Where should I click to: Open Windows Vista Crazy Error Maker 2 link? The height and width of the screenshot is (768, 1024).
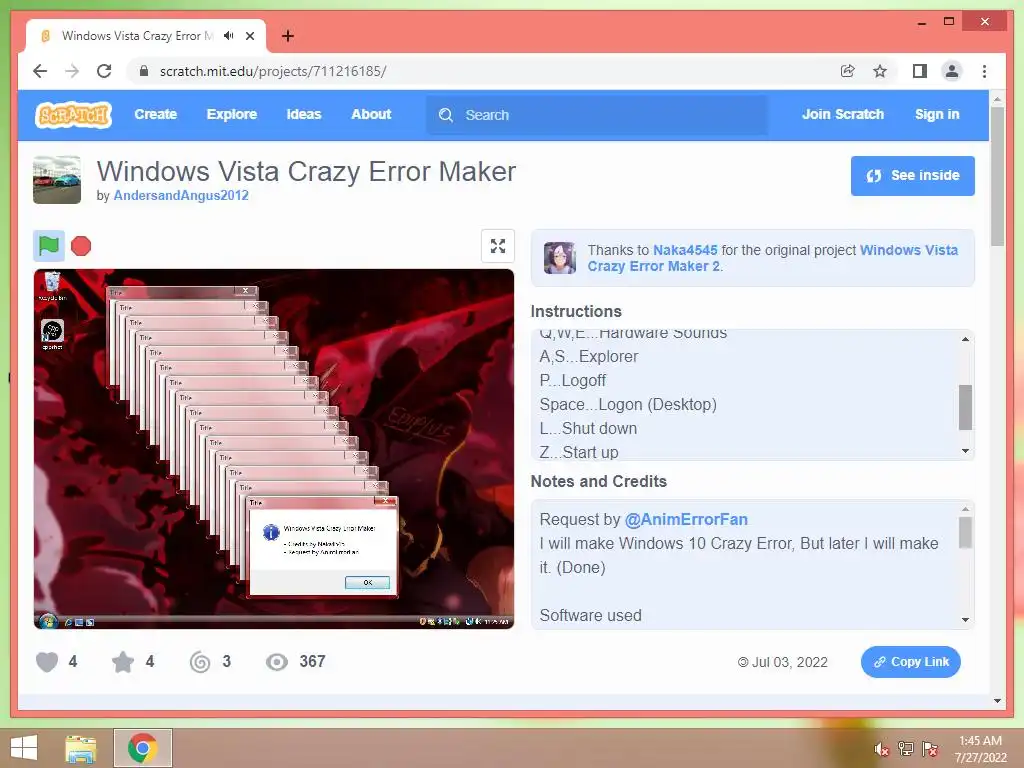[x=773, y=258]
